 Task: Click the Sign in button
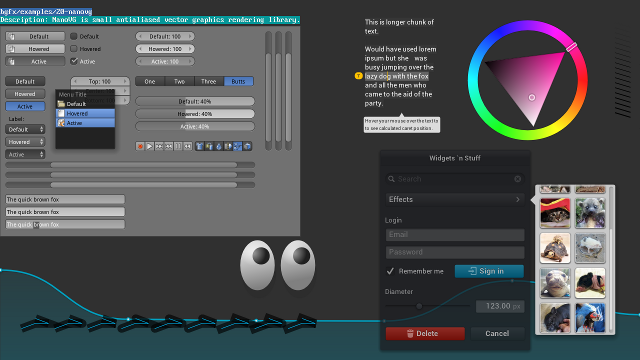[489, 271]
